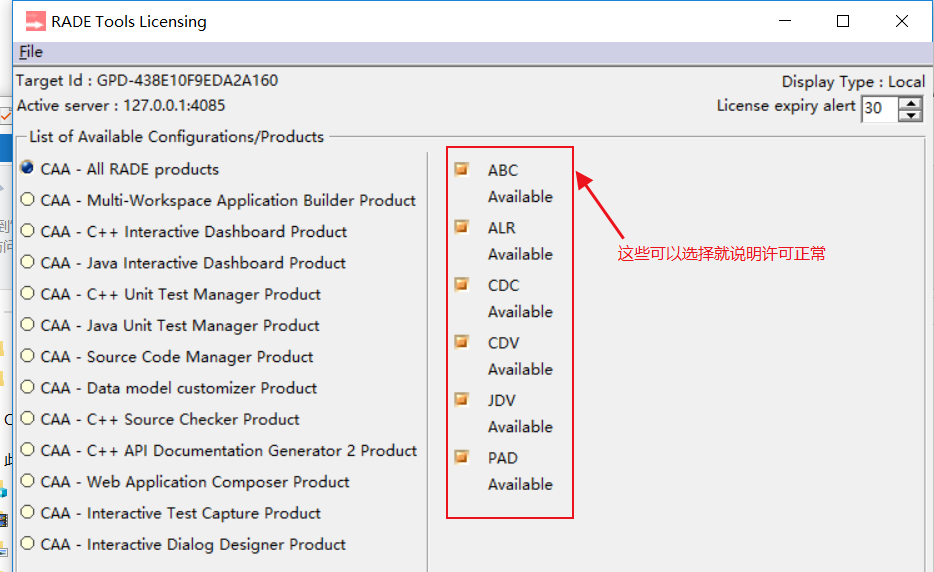This screenshot has width=934, height=572.
Task: Click the JDV product license icon
Action: [x=461, y=399]
